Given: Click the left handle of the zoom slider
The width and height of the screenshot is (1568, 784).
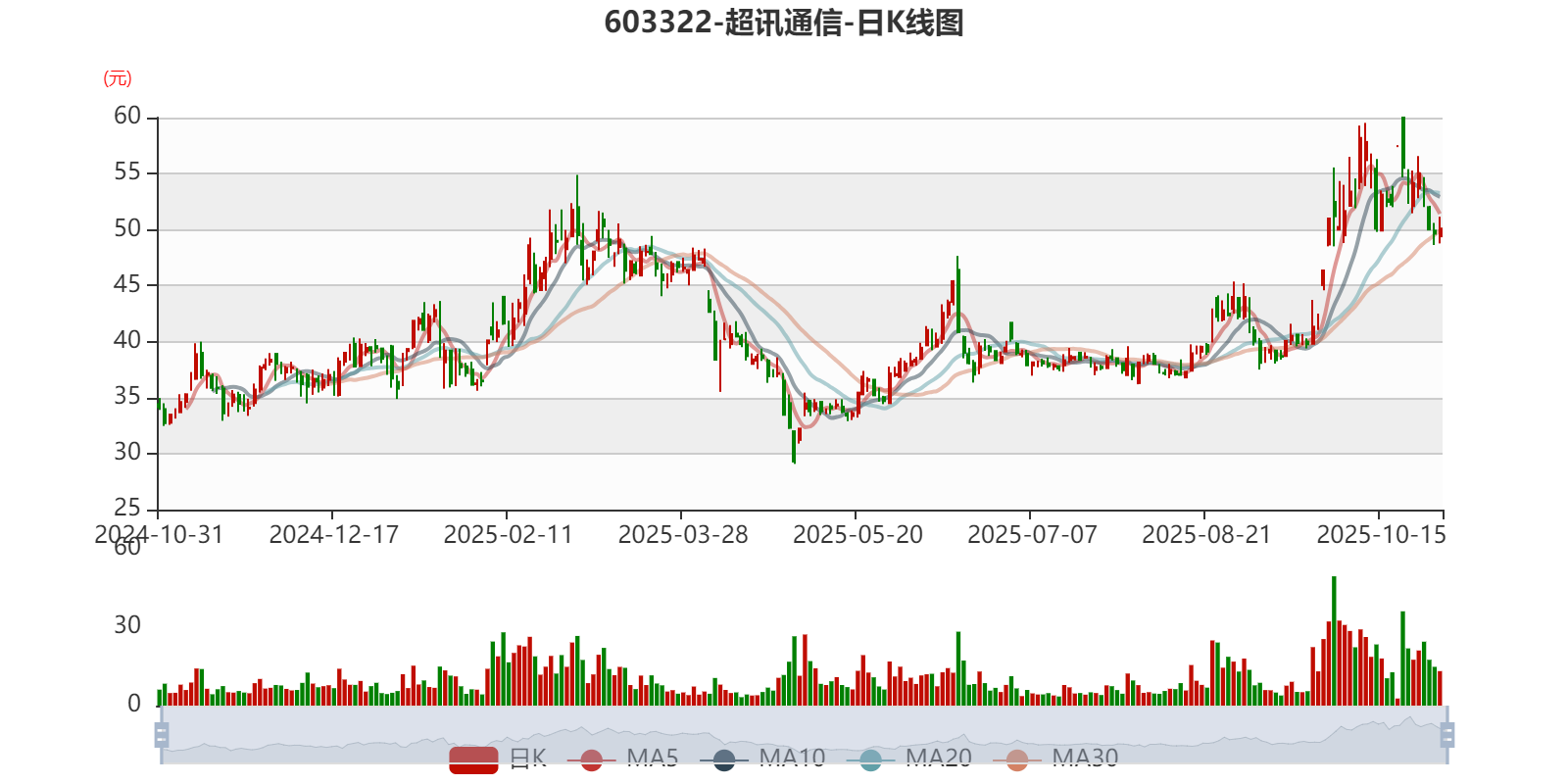Looking at the screenshot, I should click(x=162, y=734).
